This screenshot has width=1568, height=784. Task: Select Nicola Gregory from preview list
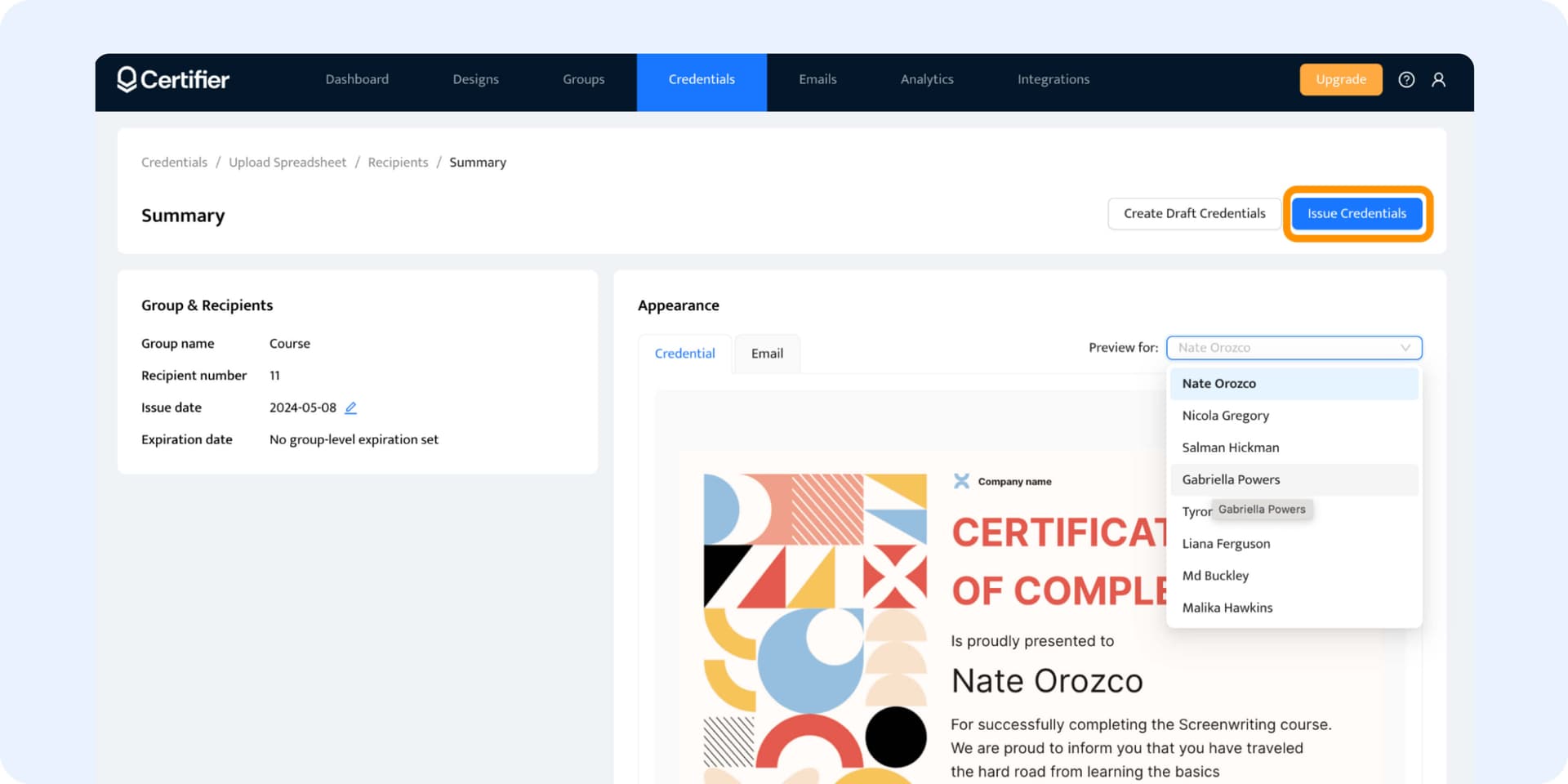1225,416
